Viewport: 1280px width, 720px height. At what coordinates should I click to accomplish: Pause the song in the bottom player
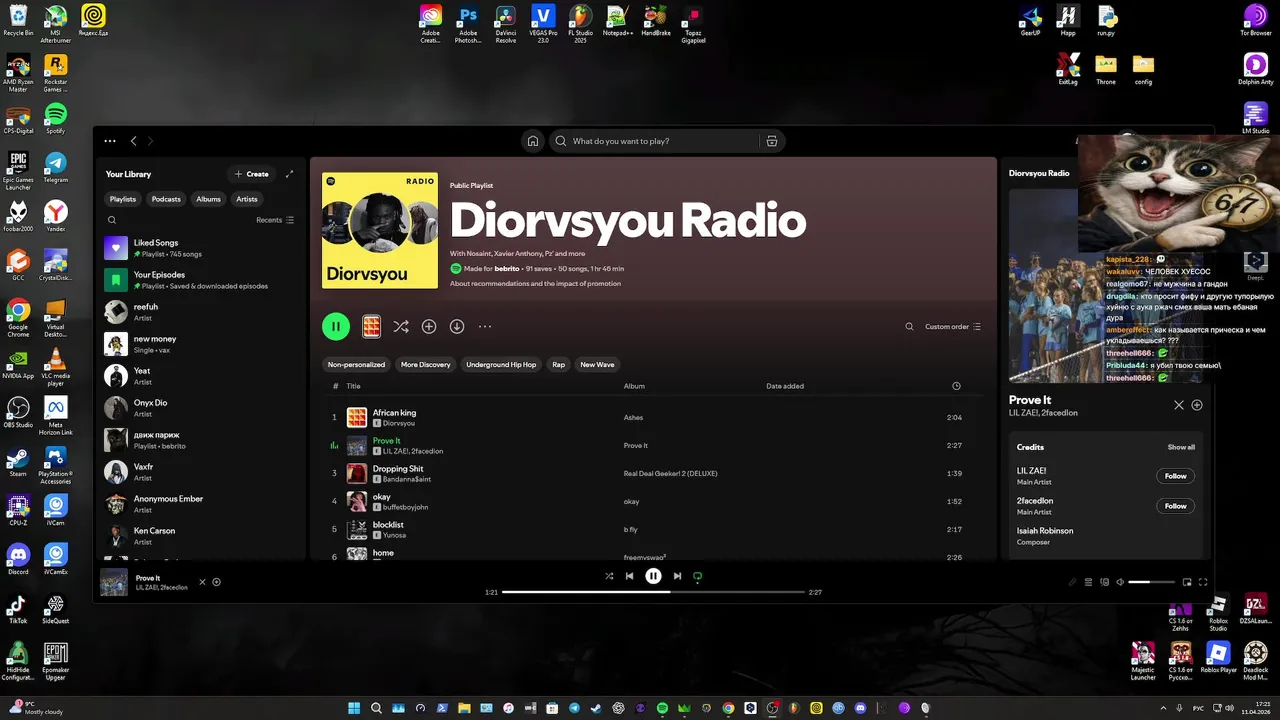653,576
